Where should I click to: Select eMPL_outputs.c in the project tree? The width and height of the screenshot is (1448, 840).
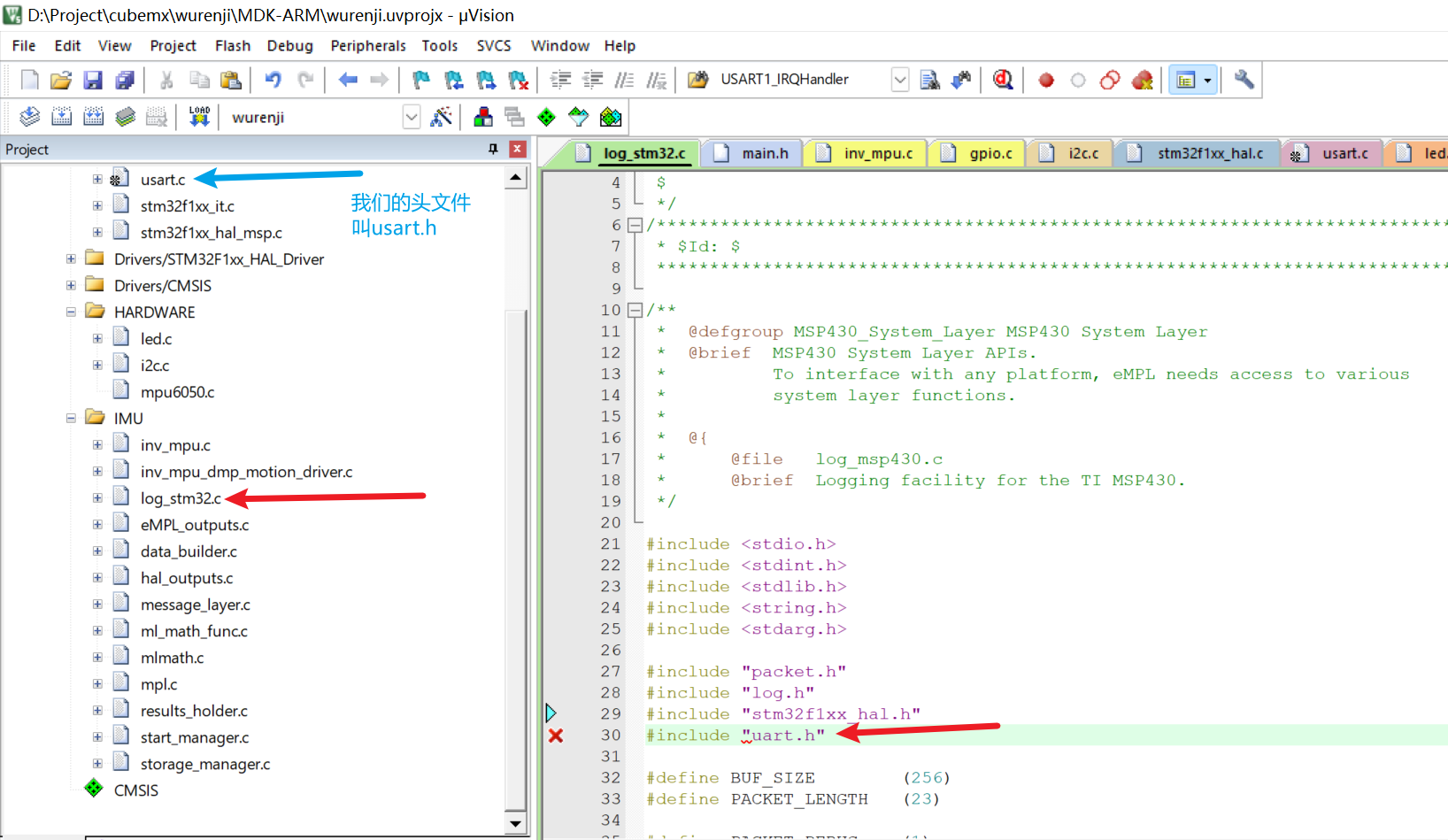pyautogui.click(x=195, y=525)
